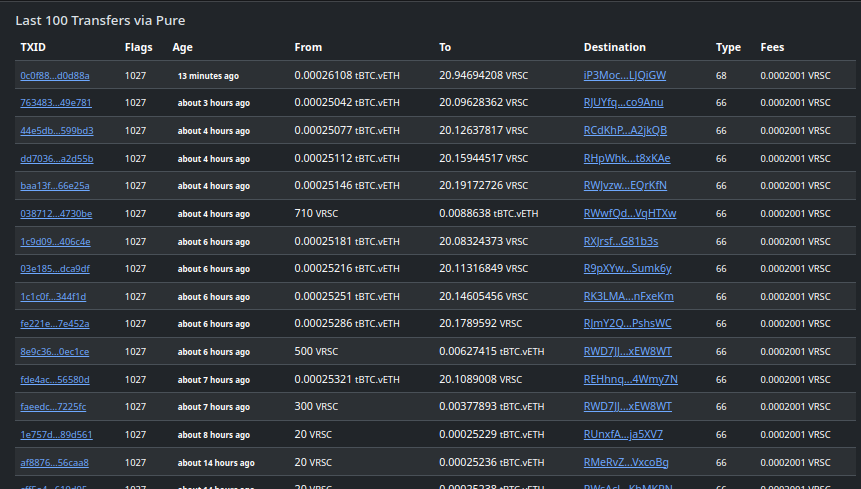Click the '20.94694208 VRSC' amount

point(484,75)
